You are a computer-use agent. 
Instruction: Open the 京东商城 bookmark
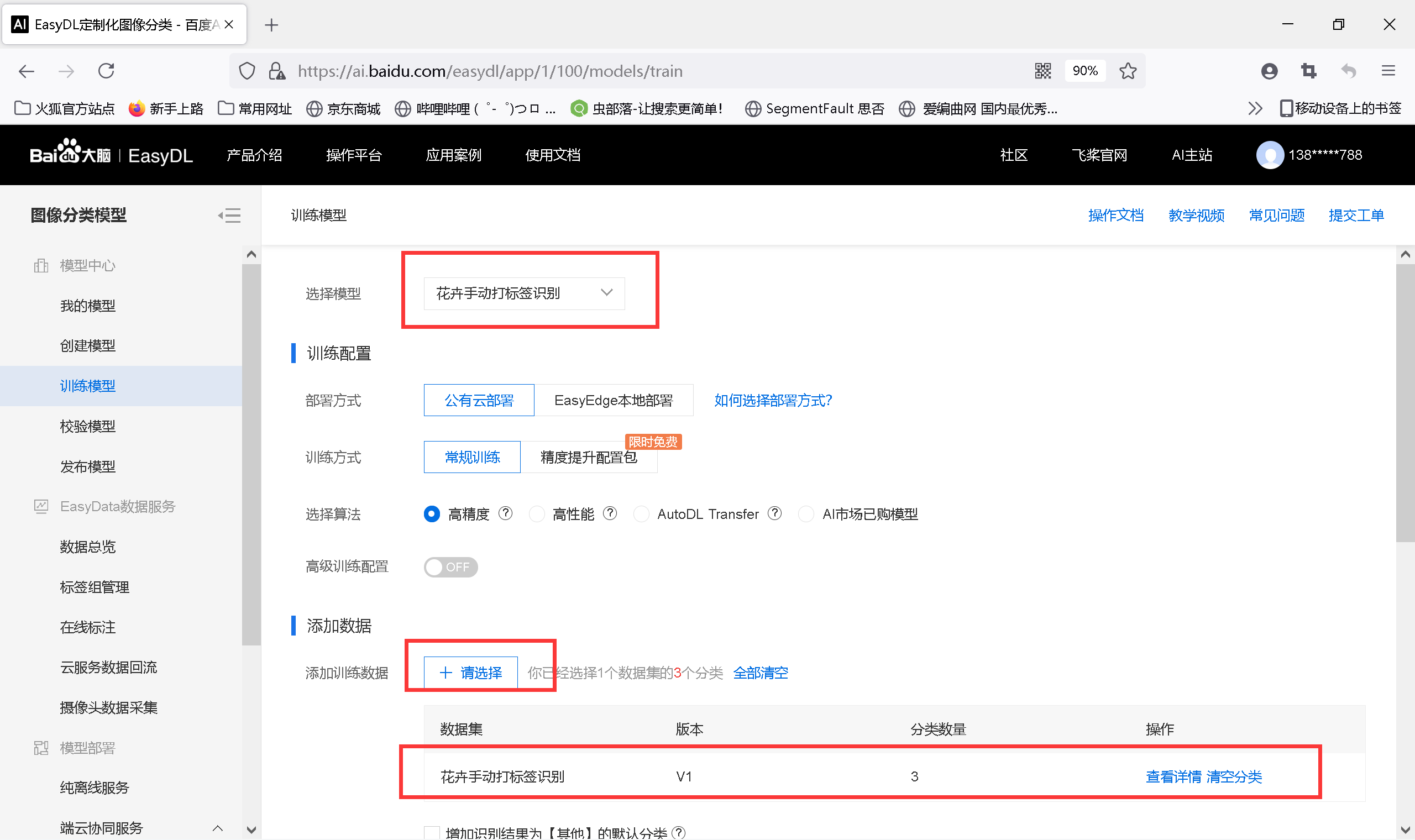pyautogui.click(x=343, y=108)
